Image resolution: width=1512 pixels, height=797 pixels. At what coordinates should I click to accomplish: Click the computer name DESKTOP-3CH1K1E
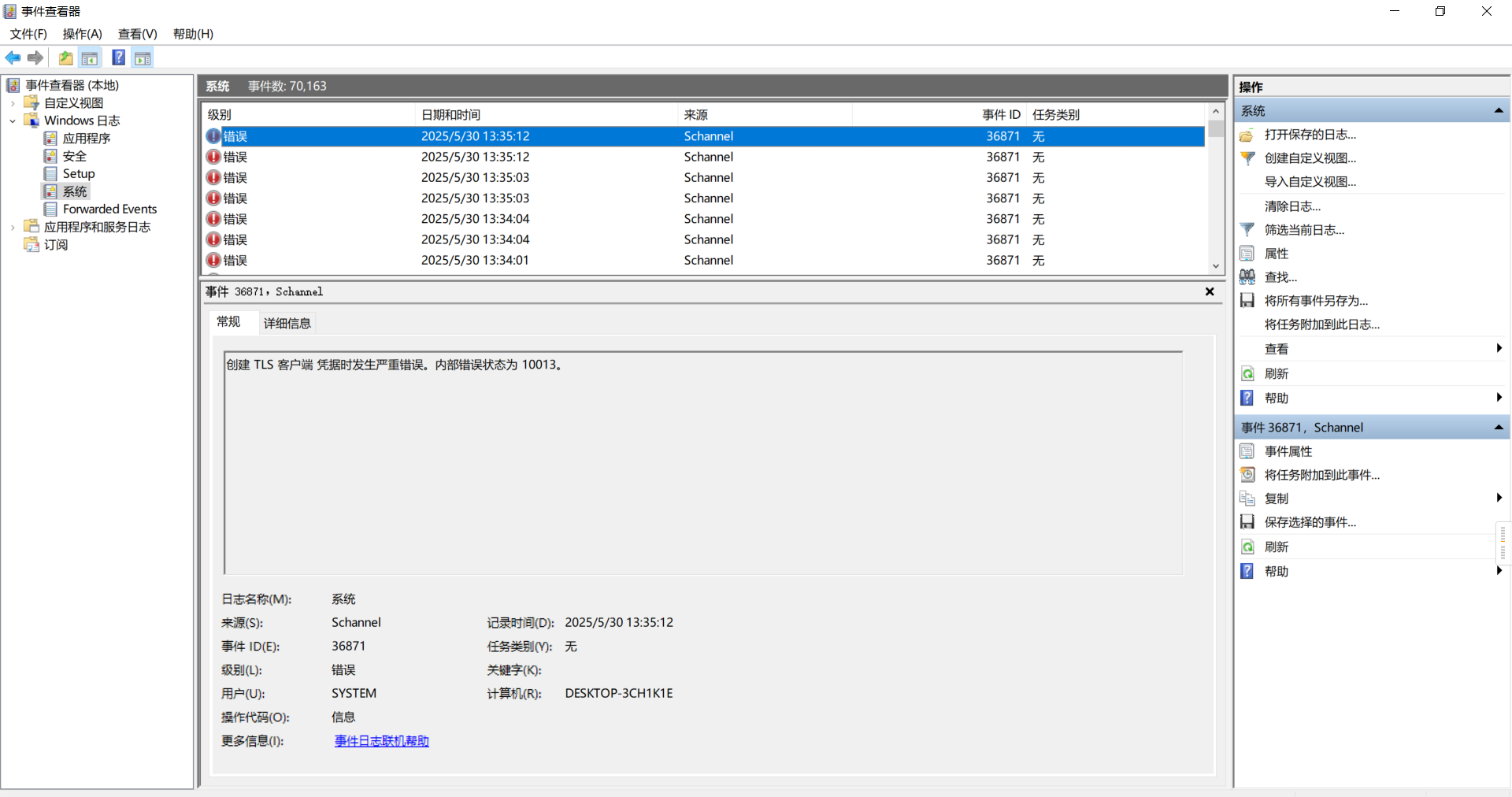click(x=619, y=694)
